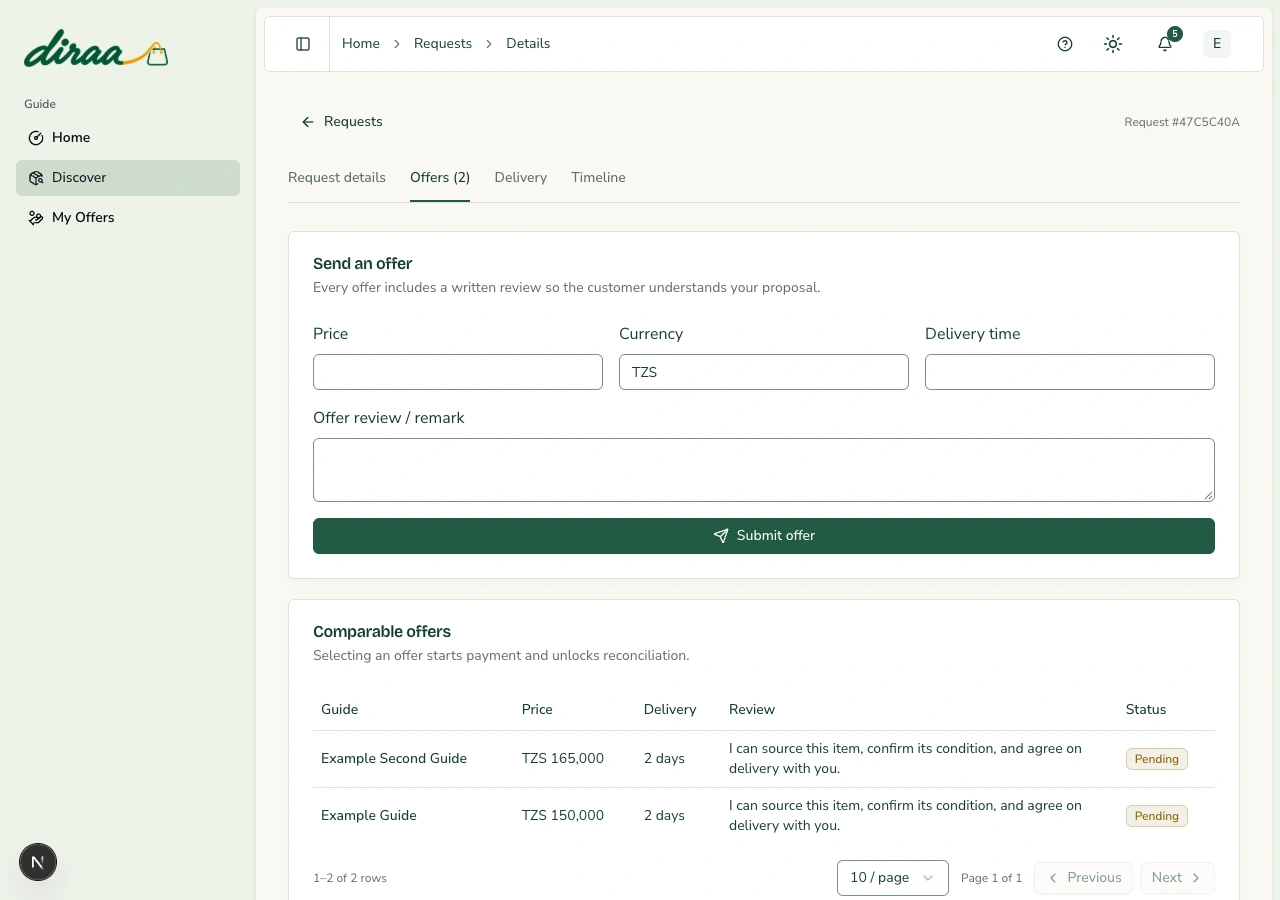Viewport: 1280px width, 900px height.
Task: Click Pending badge in TZS 150,000 row
Action: pyautogui.click(x=1157, y=816)
